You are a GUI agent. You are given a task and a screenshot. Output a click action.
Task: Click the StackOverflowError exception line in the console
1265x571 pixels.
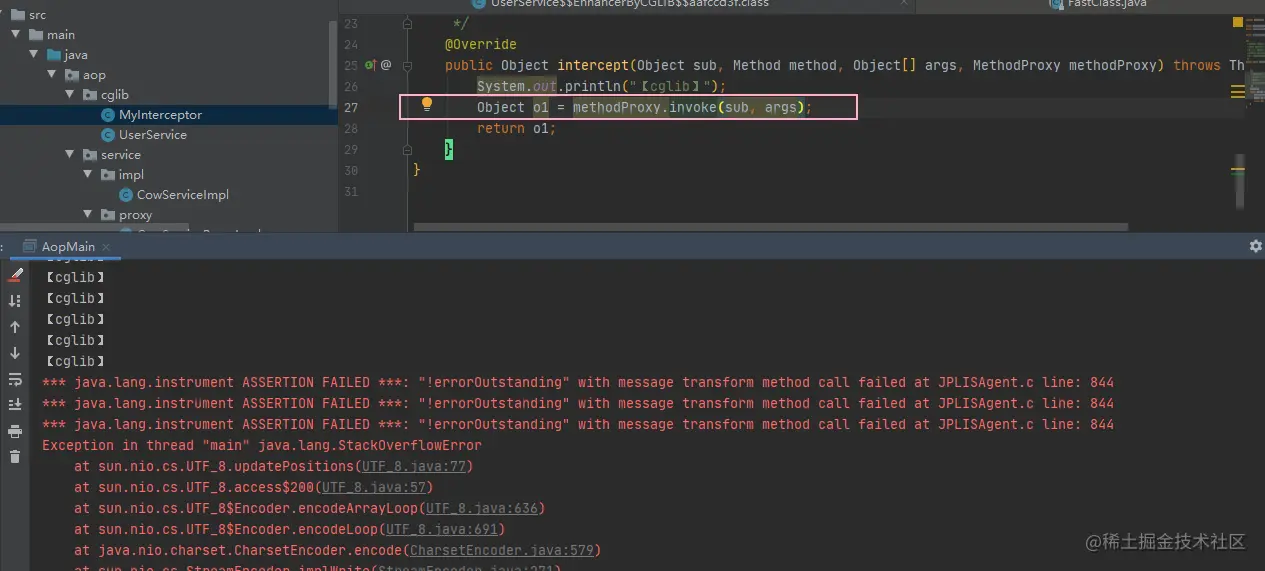tap(262, 445)
